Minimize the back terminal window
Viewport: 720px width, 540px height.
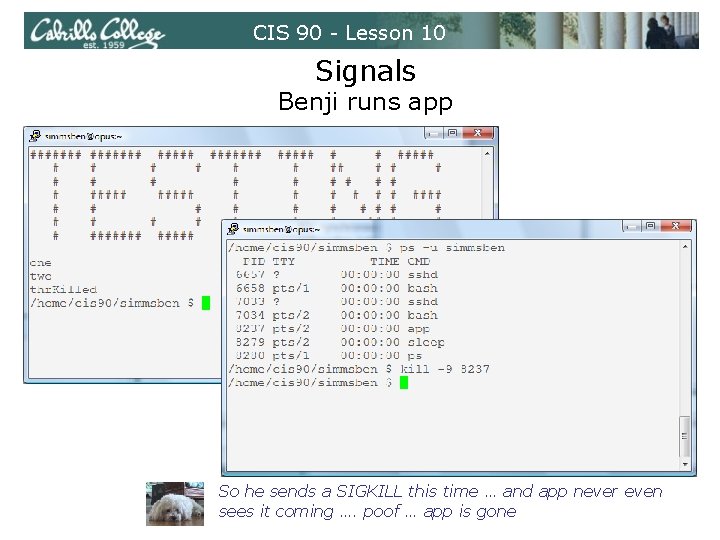pos(434,133)
